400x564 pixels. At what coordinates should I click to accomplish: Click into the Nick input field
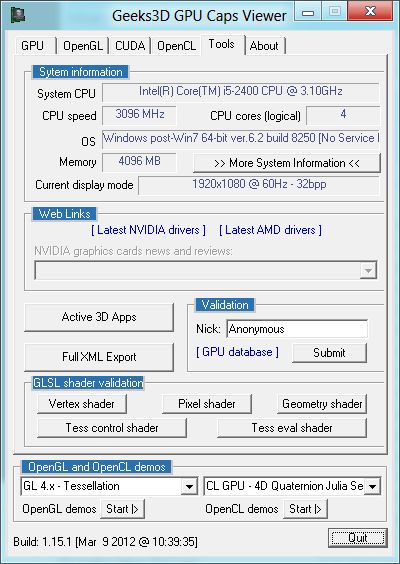tap(297, 329)
